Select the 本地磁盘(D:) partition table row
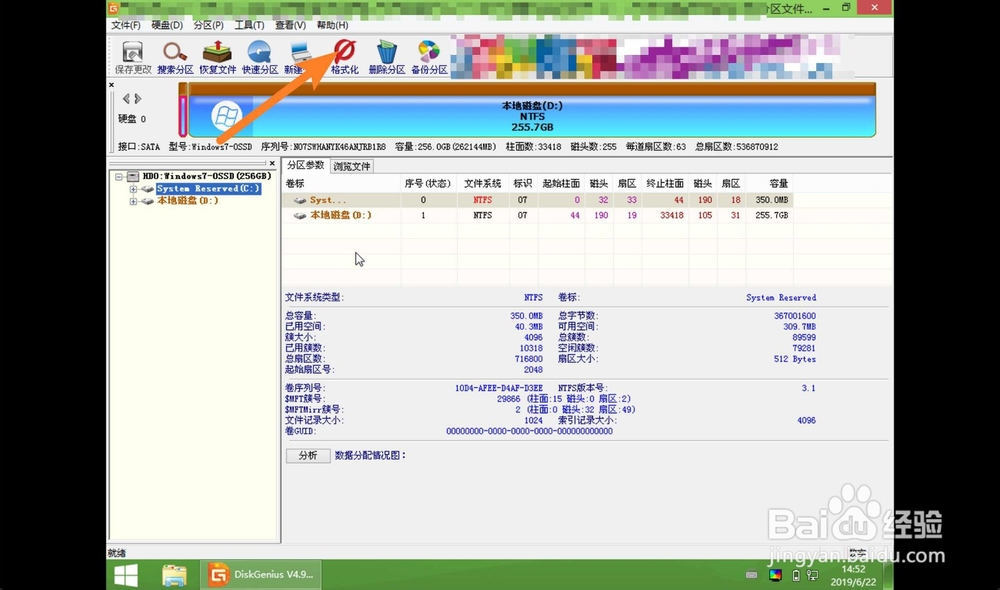Image resolution: width=1000 pixels, height=590 pixels. (x=538, y=216)
